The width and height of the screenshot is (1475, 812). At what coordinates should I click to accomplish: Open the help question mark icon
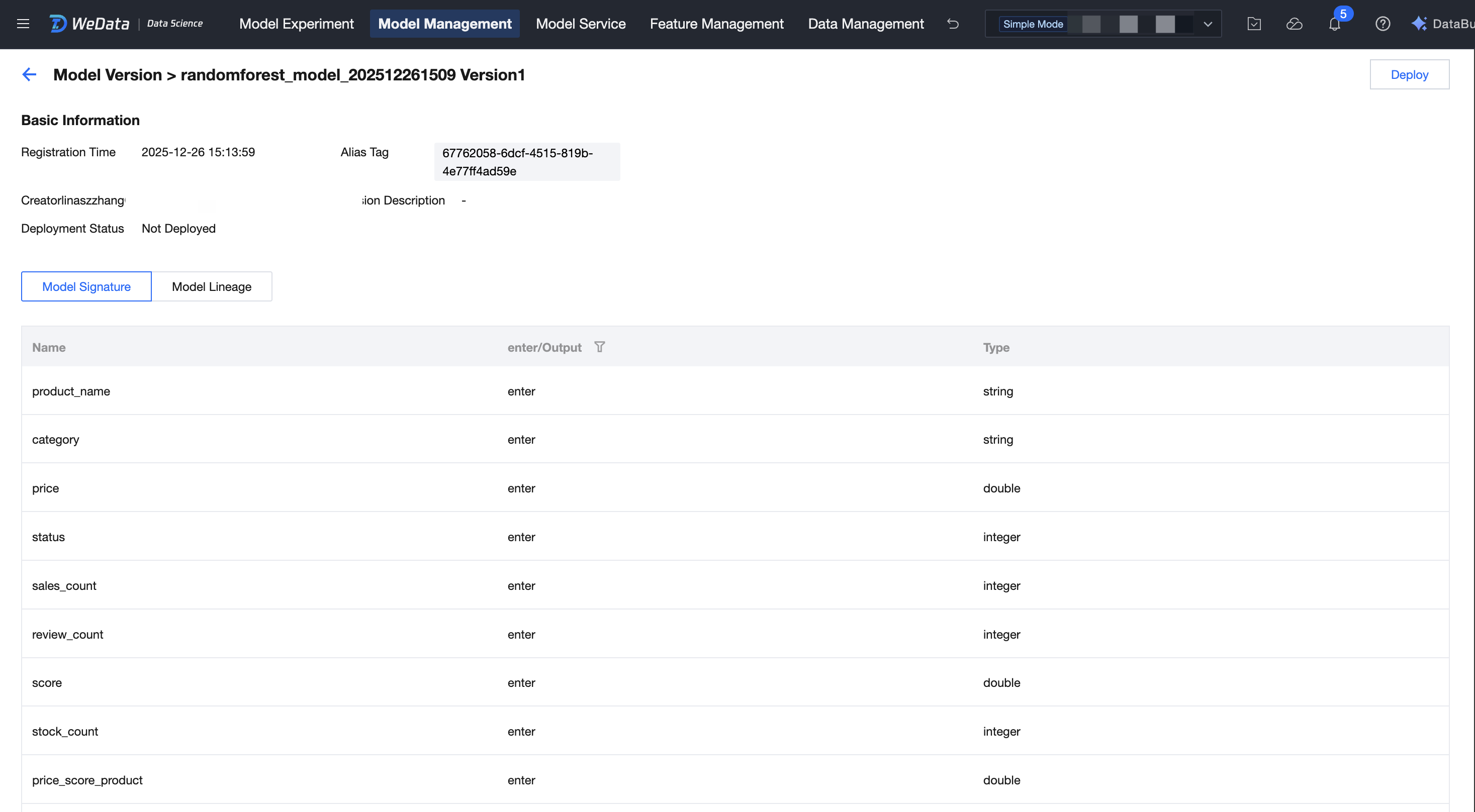coord(1382,24)
